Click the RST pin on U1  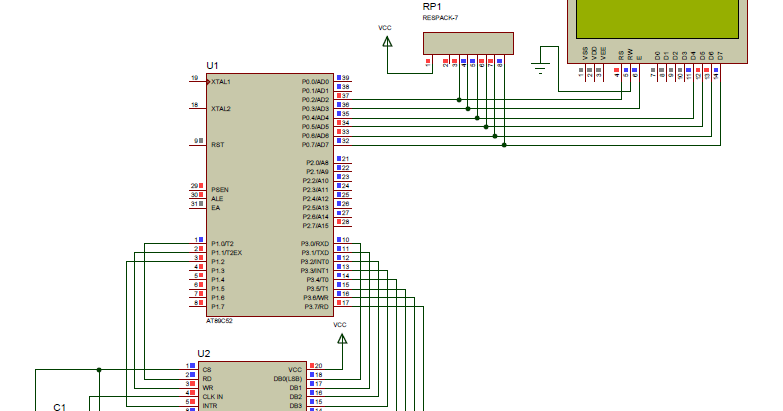(x=218, y=145)
